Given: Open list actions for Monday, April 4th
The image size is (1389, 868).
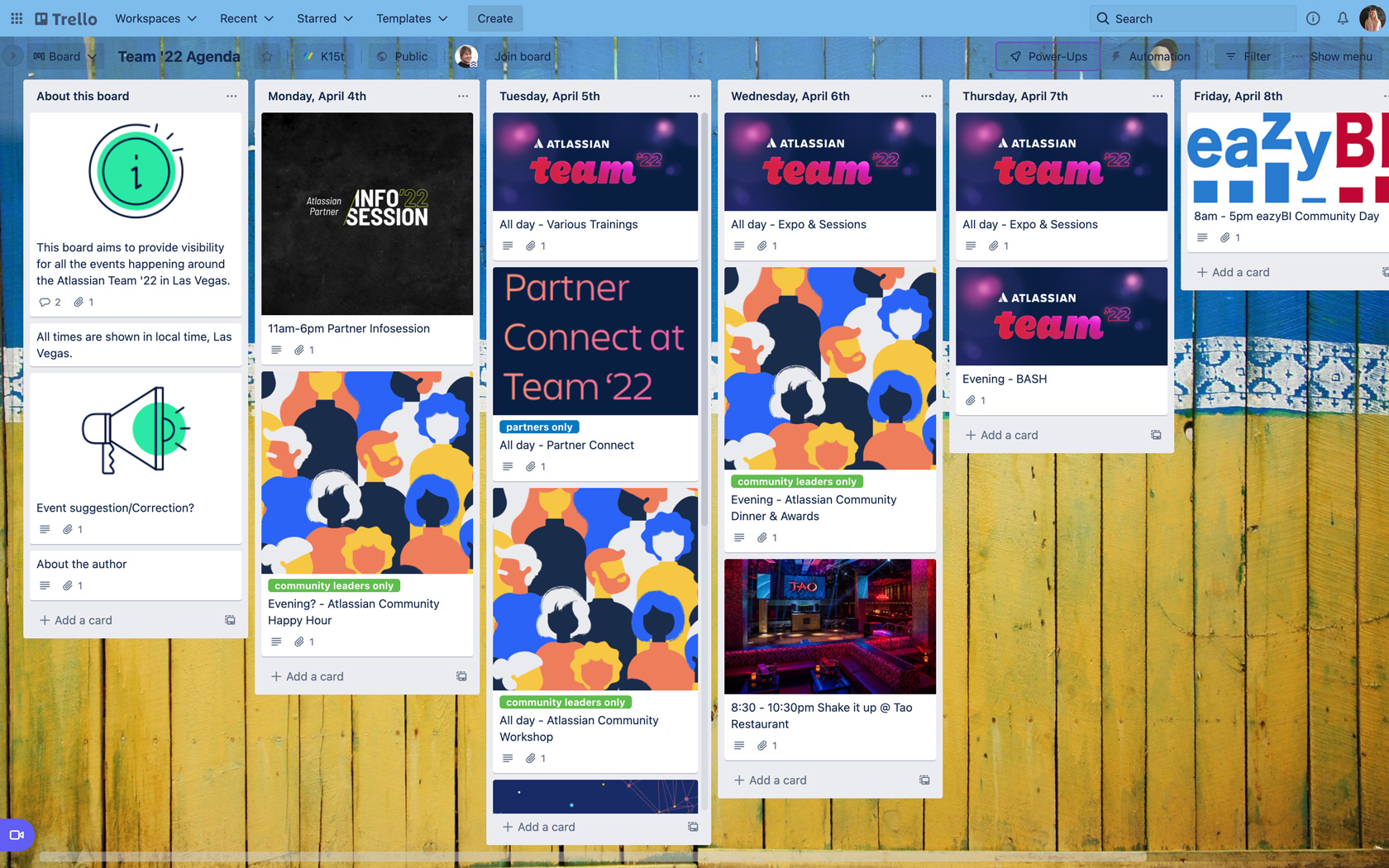Looking at the screenshot, I should click(463, 96).
